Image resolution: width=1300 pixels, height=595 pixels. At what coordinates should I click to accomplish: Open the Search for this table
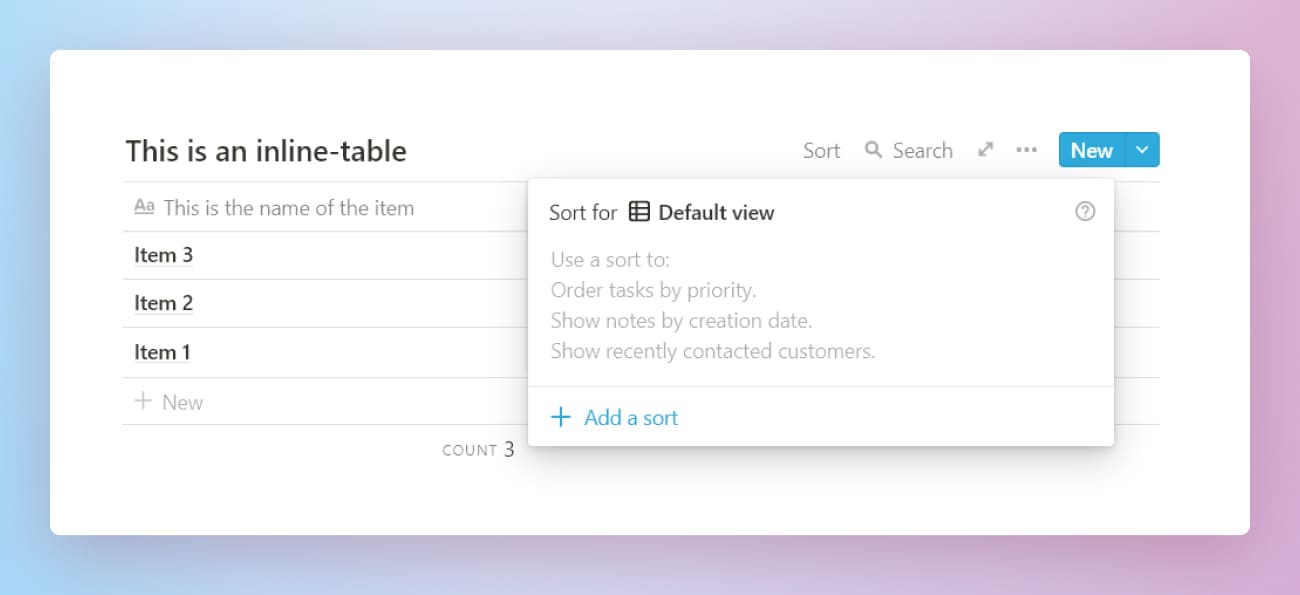coord(908,150)
